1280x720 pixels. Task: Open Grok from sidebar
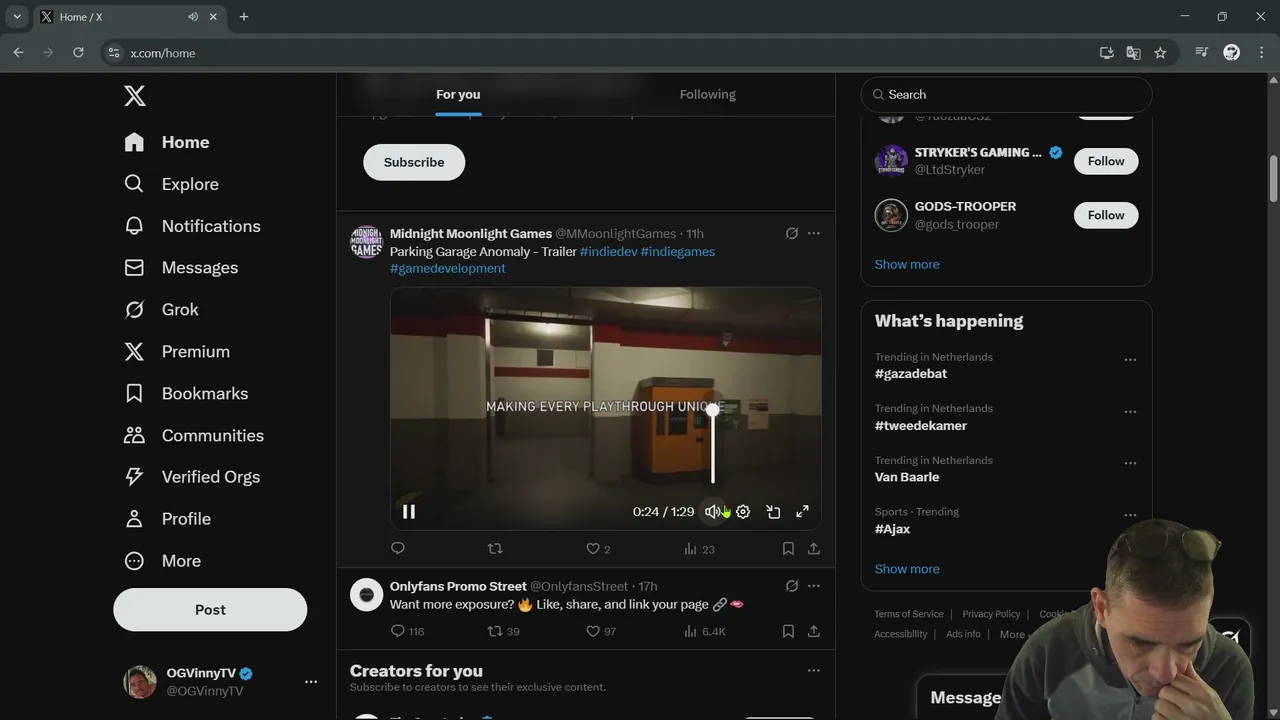[x=161, y=310]
